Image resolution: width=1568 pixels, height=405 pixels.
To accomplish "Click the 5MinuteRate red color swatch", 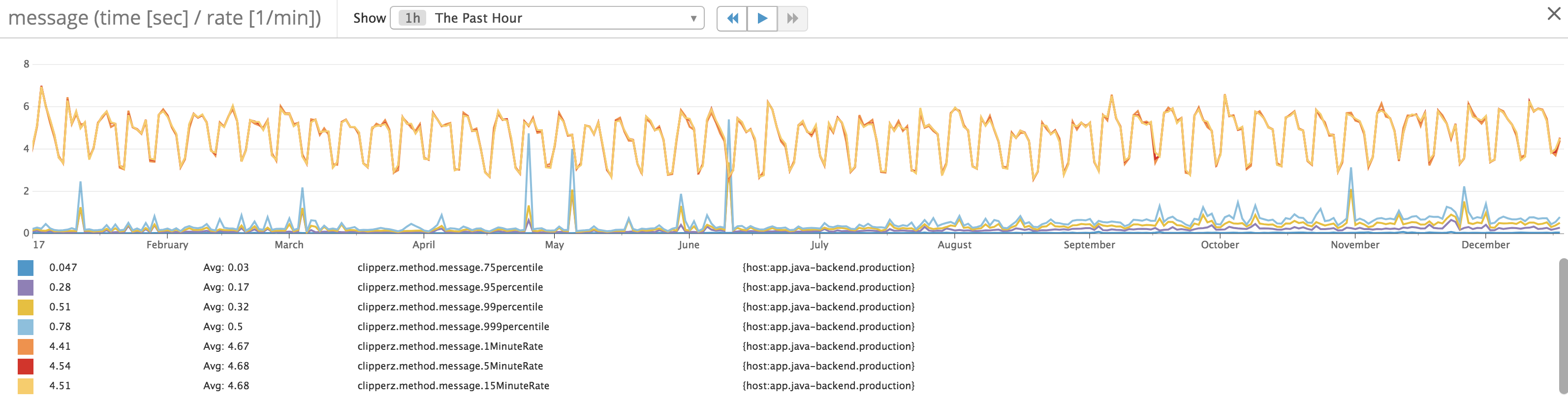I will [26, 366].
